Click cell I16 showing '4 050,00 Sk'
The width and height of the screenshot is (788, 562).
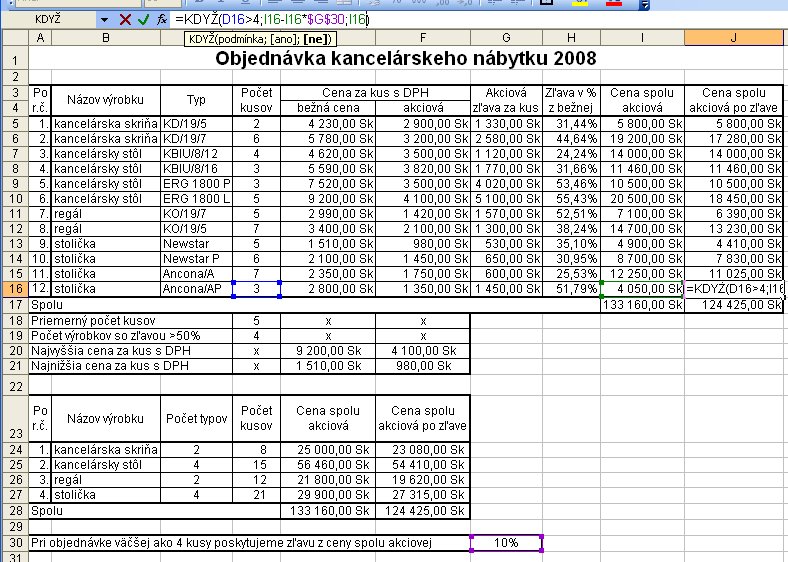(642, 289)
